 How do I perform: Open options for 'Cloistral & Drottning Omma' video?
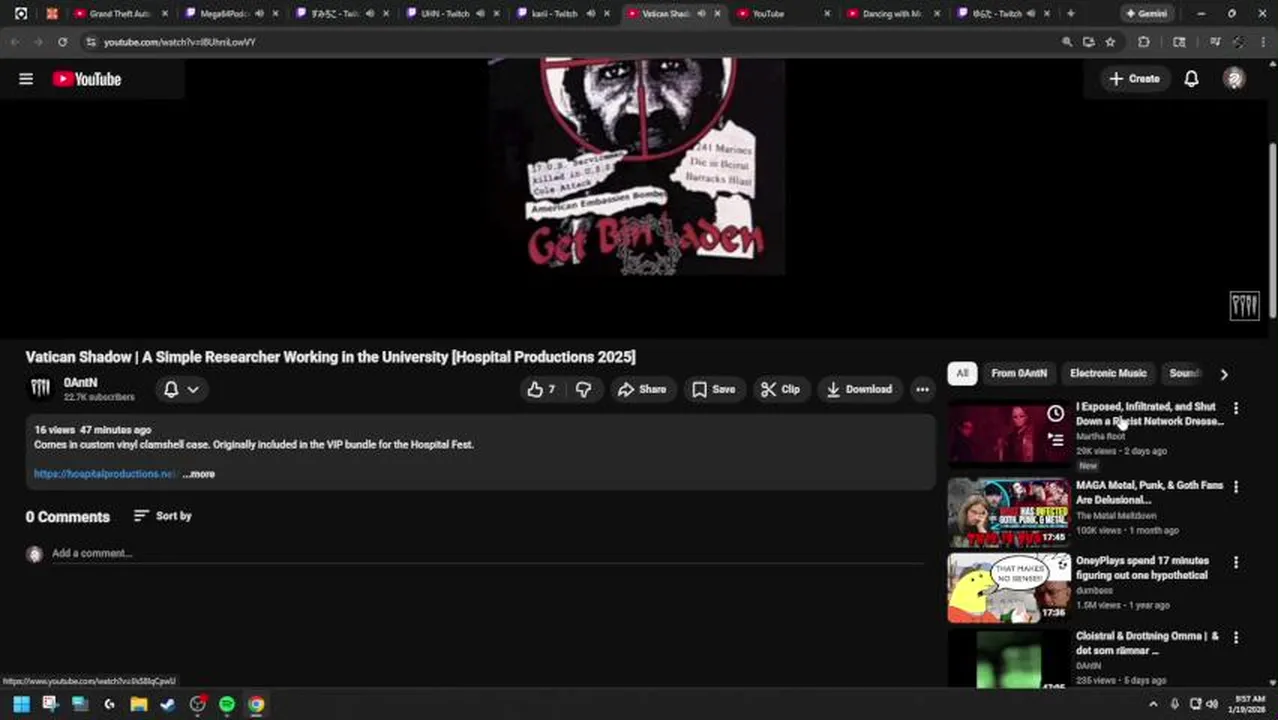point(1236,637)
